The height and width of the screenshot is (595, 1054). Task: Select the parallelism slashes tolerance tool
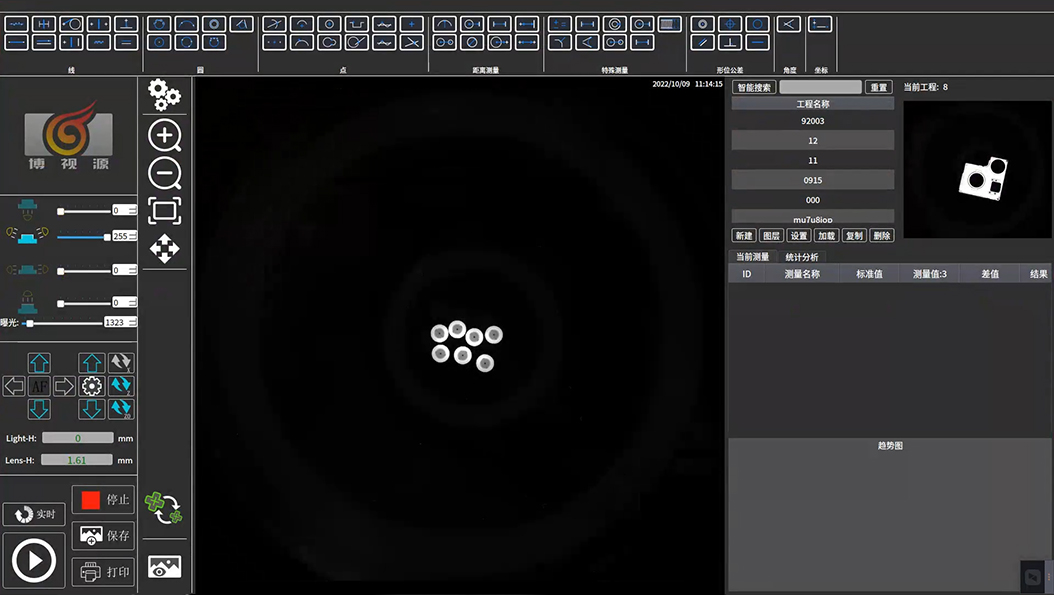click(702, 42)
